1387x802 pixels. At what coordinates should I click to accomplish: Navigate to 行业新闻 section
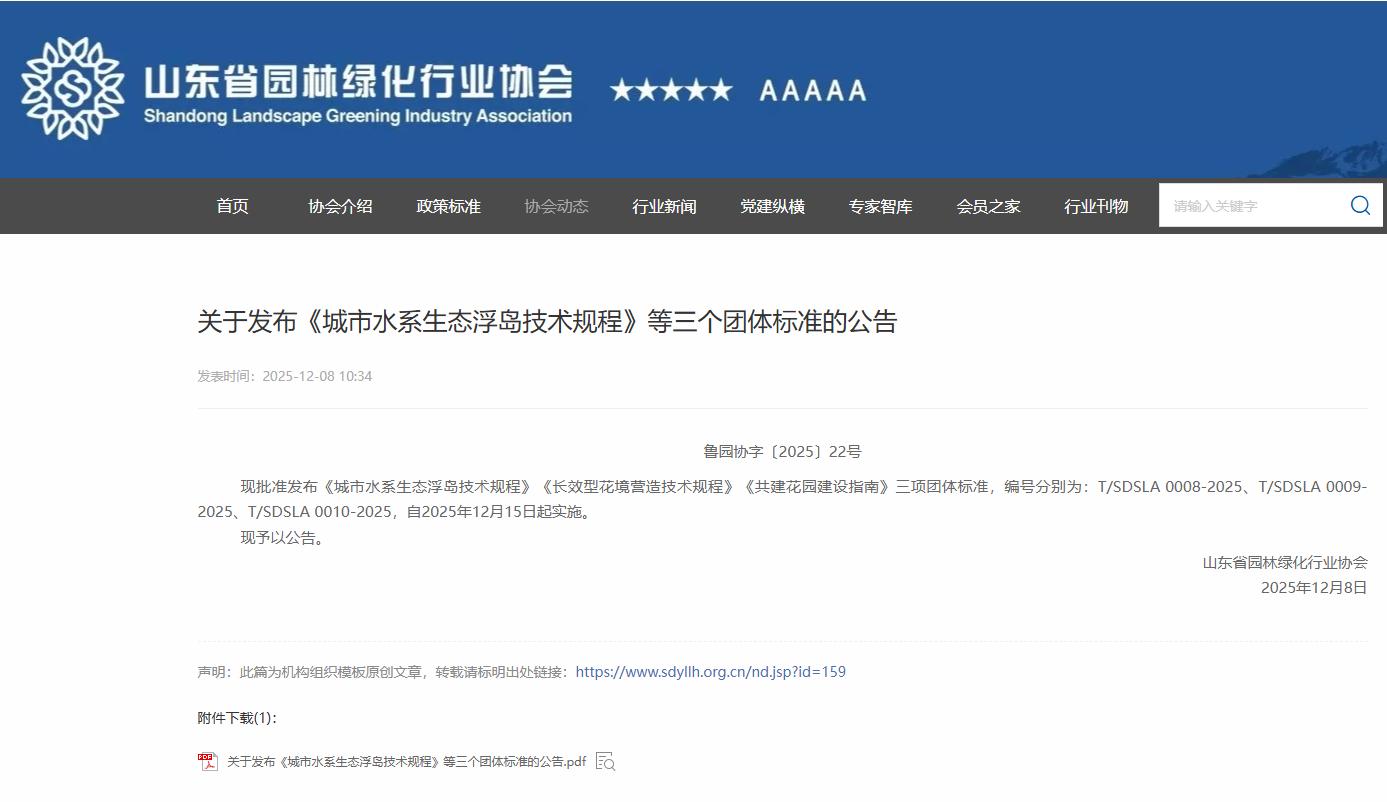coord(664,206)
